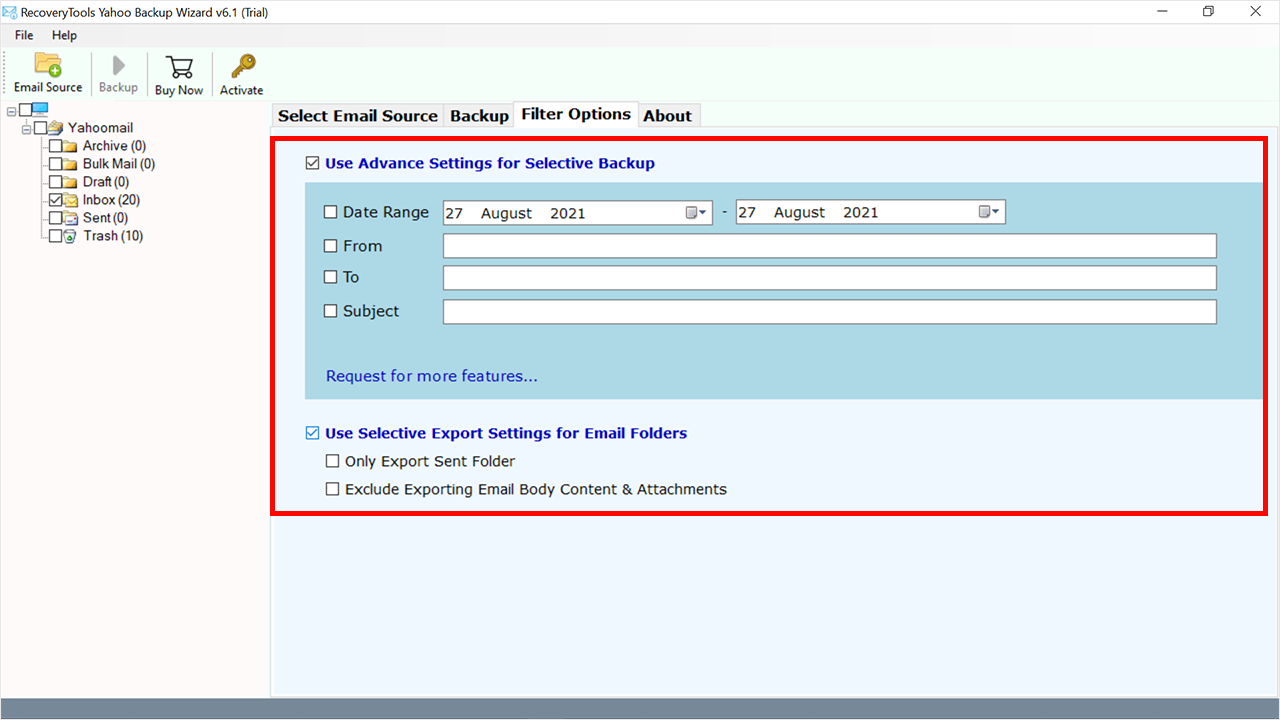Open the Help menu
This screenshot has width=1280, height=720.
click(x=64, y=35)
